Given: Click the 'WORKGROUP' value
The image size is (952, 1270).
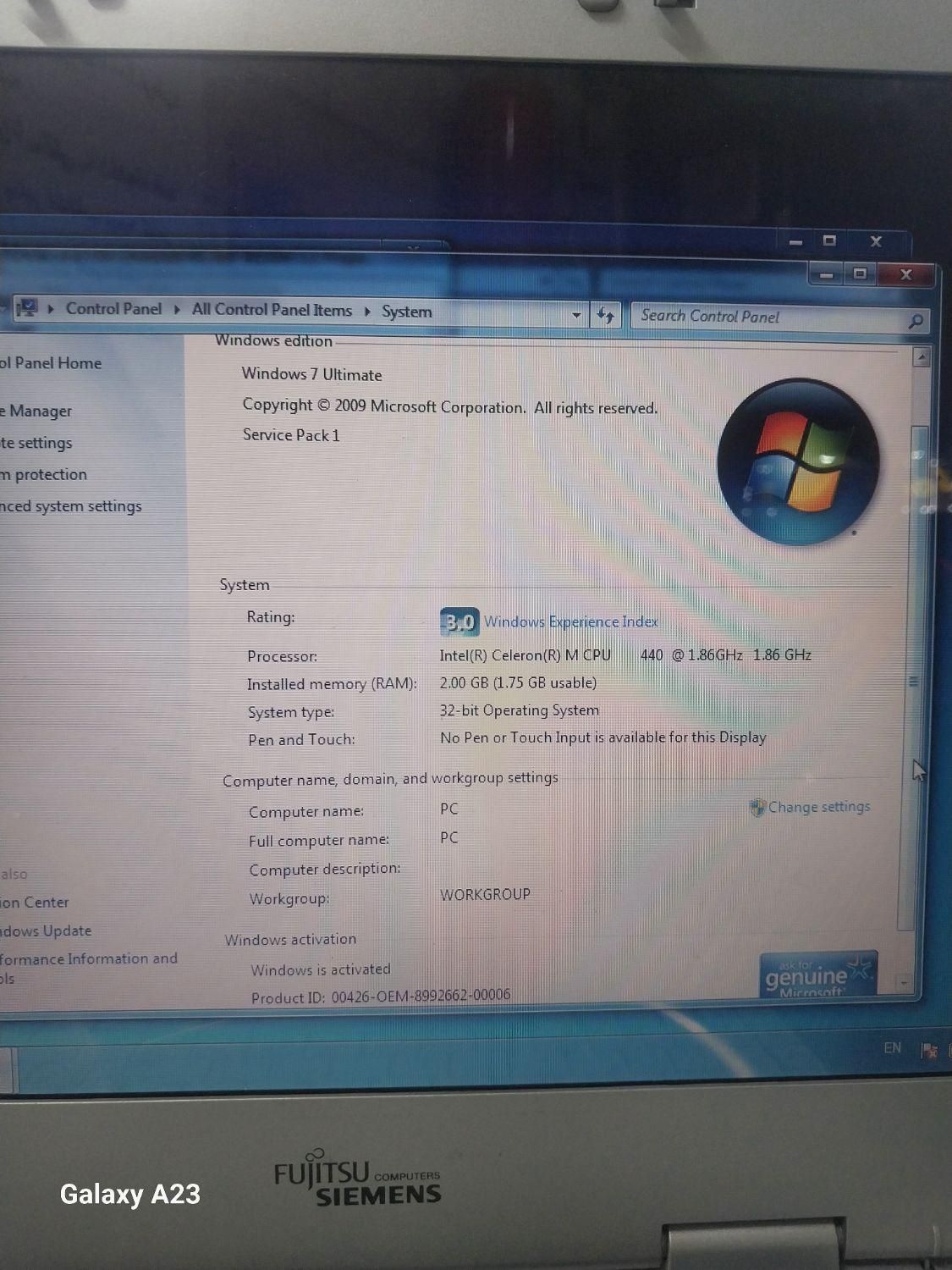Looking at the screenshot, I should 485,894.
